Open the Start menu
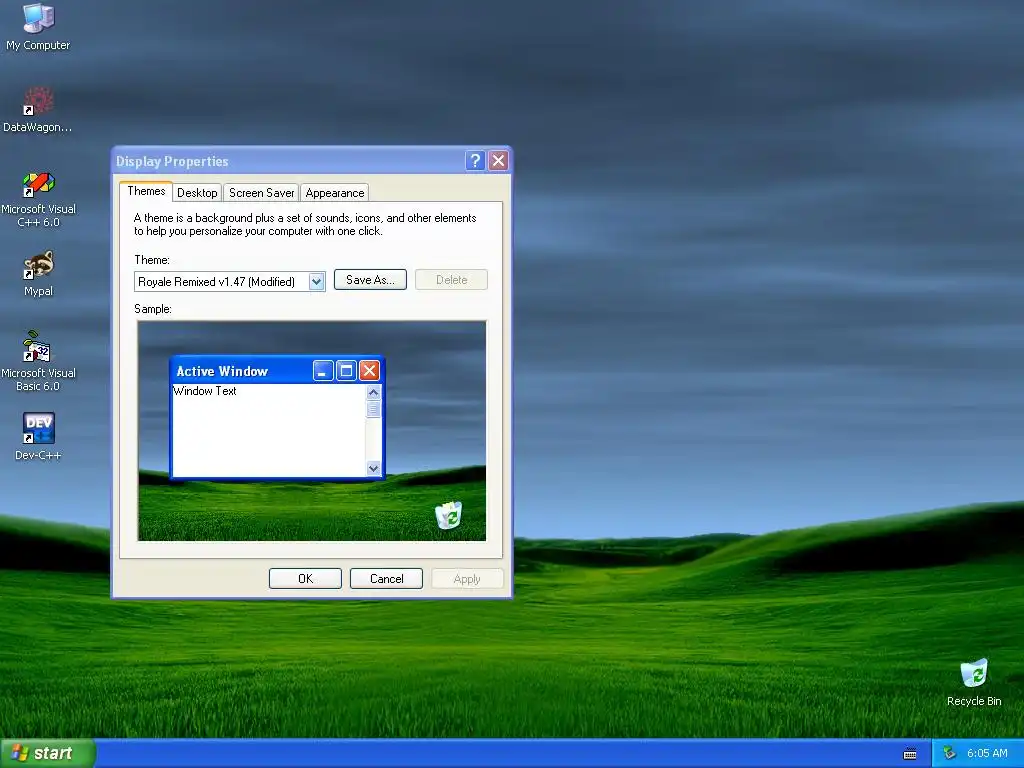 pos(48,753)
